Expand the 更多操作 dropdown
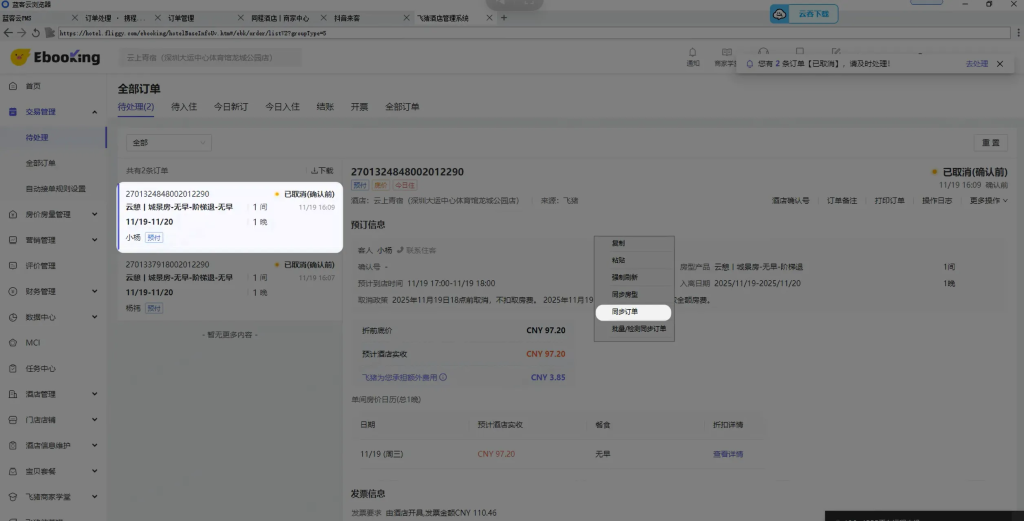 (988, 201)
